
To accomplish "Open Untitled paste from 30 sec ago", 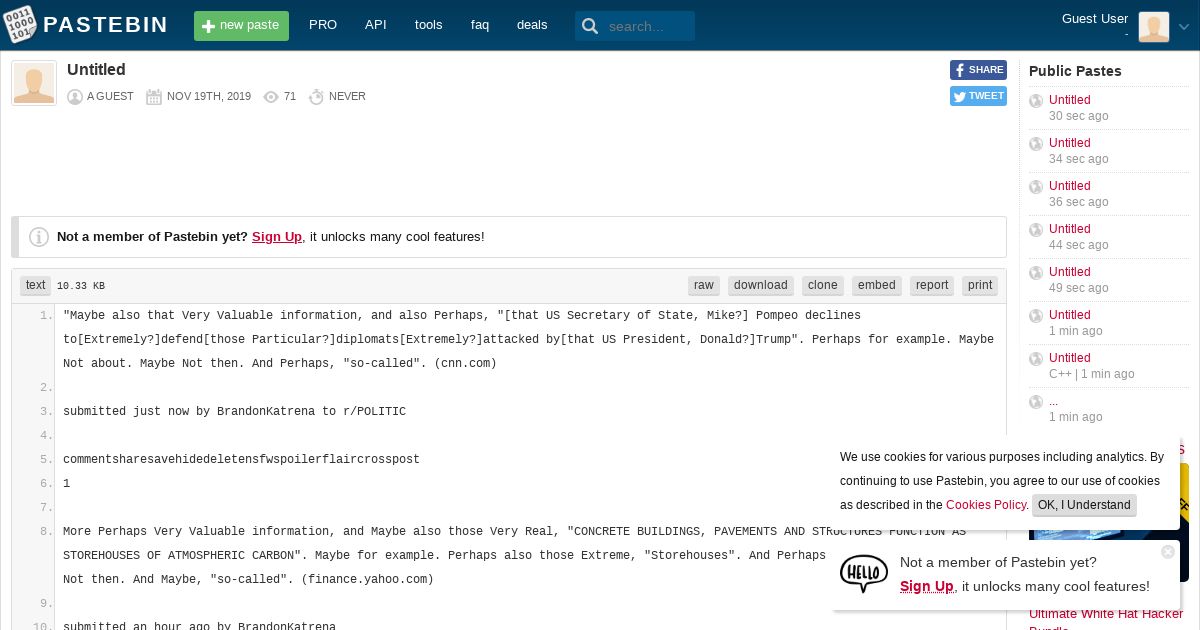I will click(x=1069, y=100).
